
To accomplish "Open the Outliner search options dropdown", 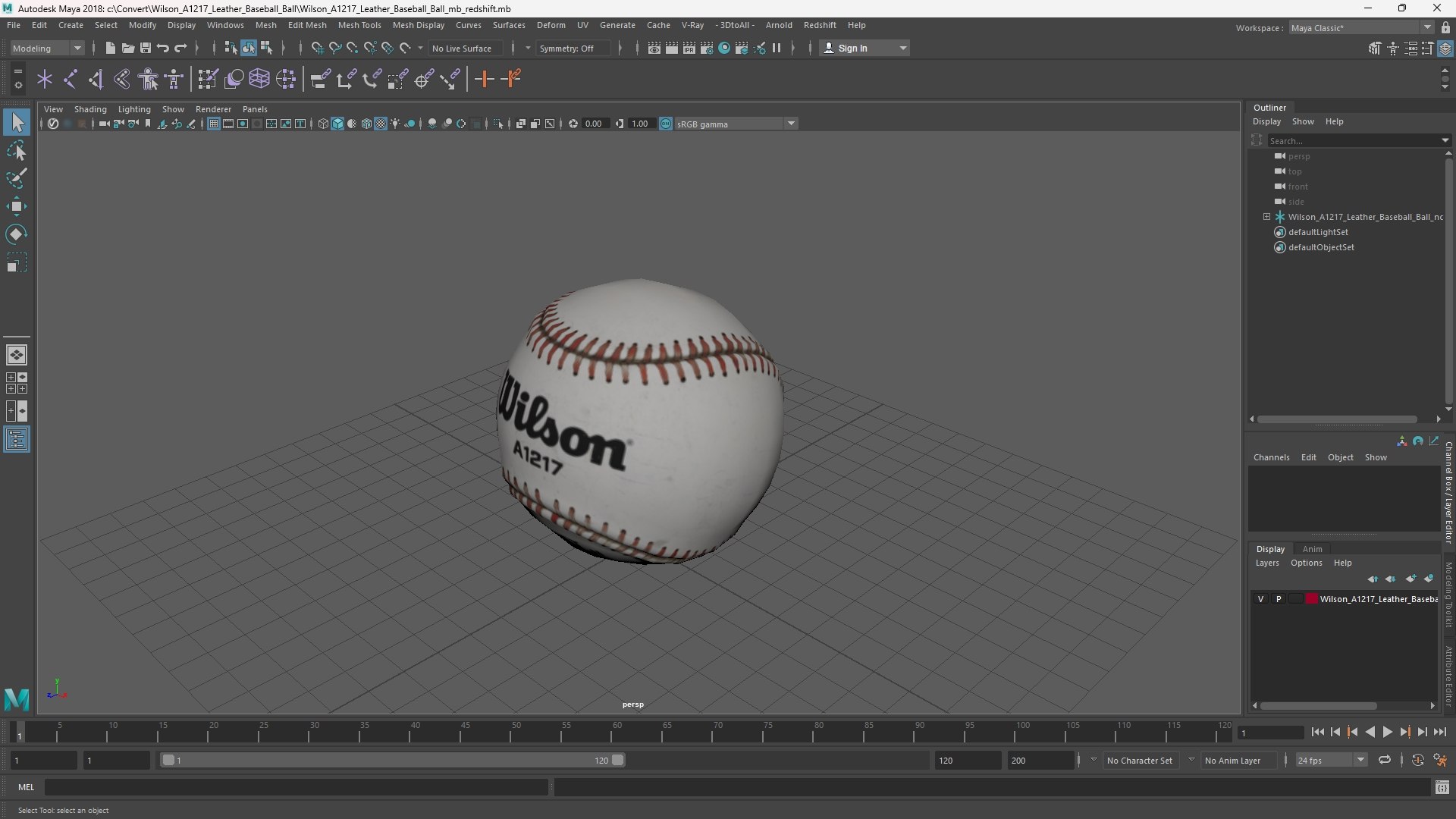I will coord(1445,140).
